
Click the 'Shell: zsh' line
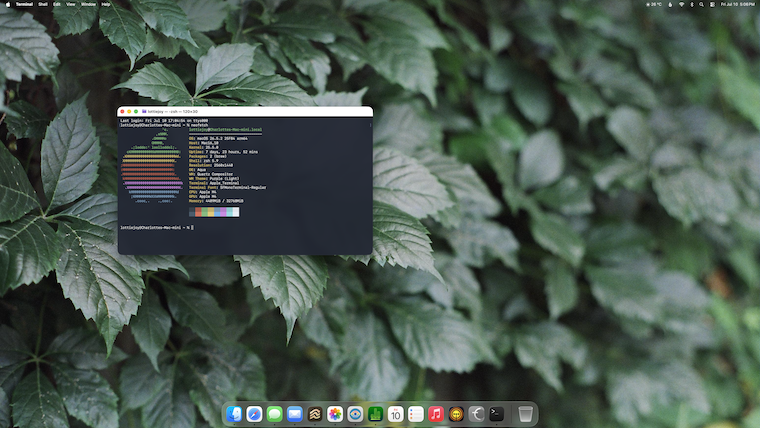coord(204,160)
